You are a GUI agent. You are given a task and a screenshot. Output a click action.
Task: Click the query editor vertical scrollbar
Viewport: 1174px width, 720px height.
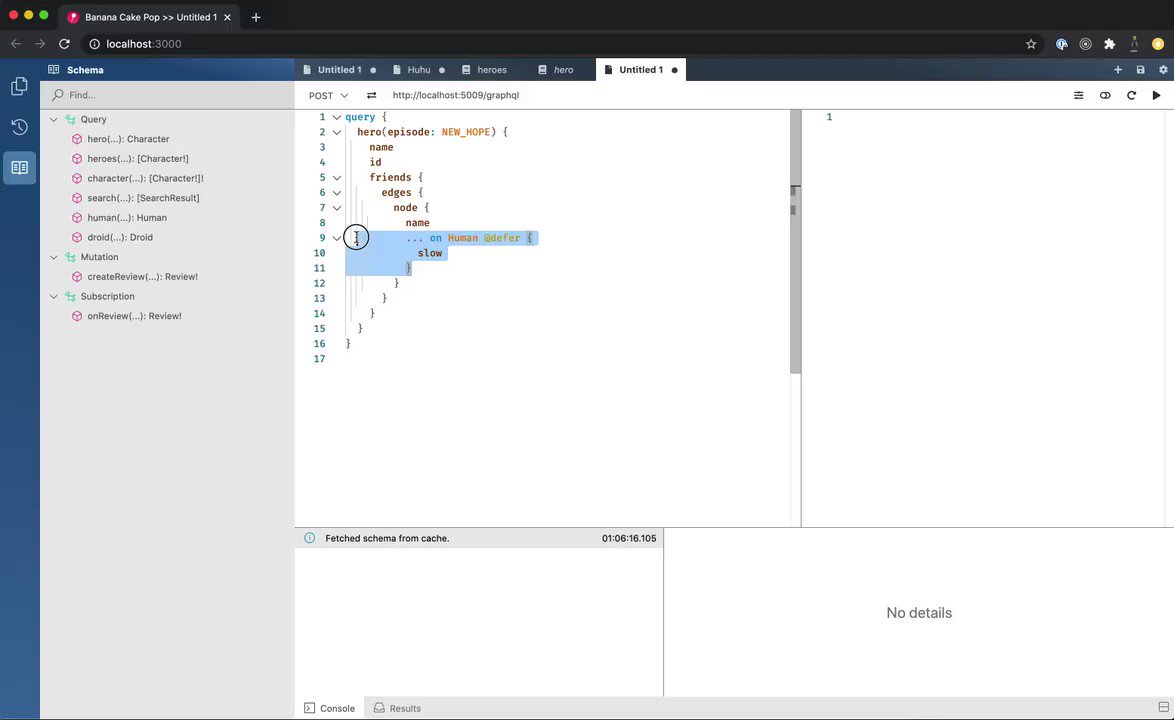795,242
